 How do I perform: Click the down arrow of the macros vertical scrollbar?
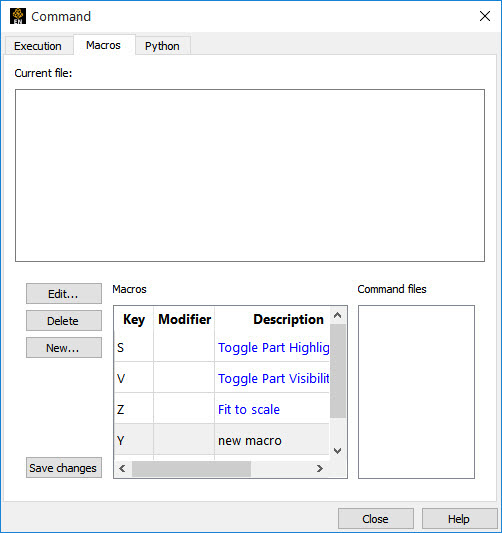pyautogui.click(x=337, y=451)
